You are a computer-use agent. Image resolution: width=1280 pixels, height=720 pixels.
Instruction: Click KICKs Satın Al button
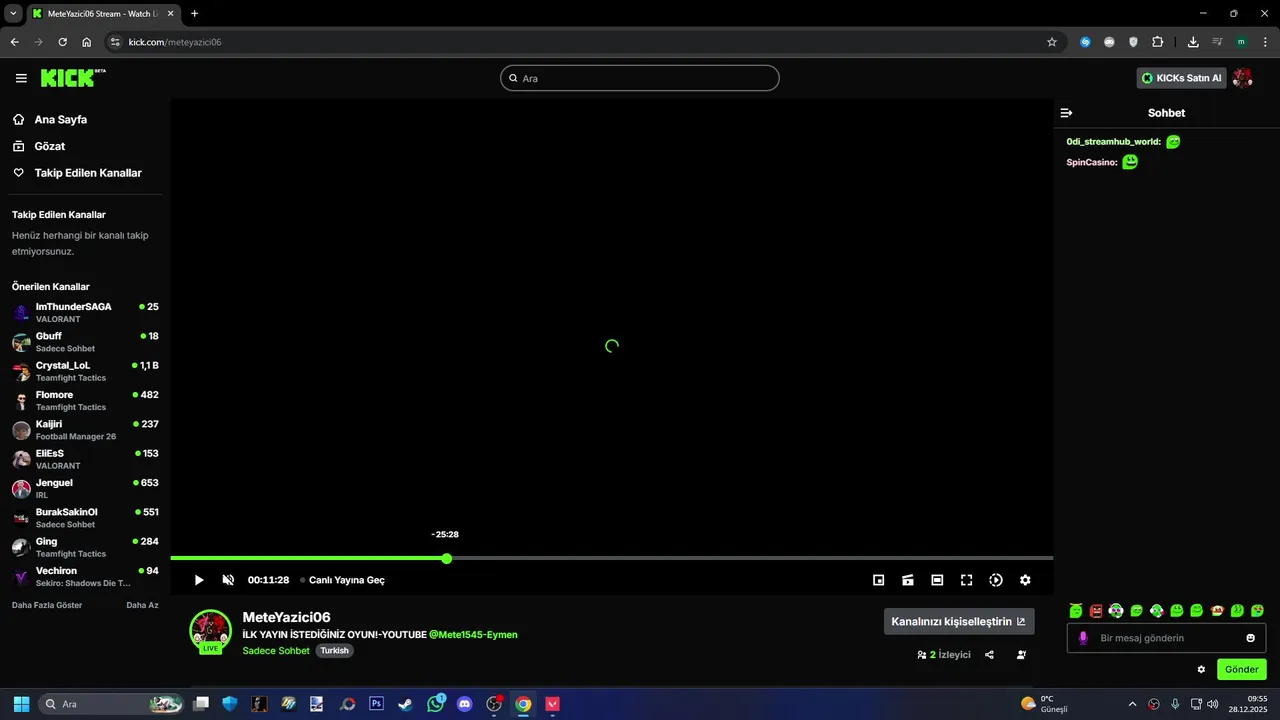pos(1182,78)
